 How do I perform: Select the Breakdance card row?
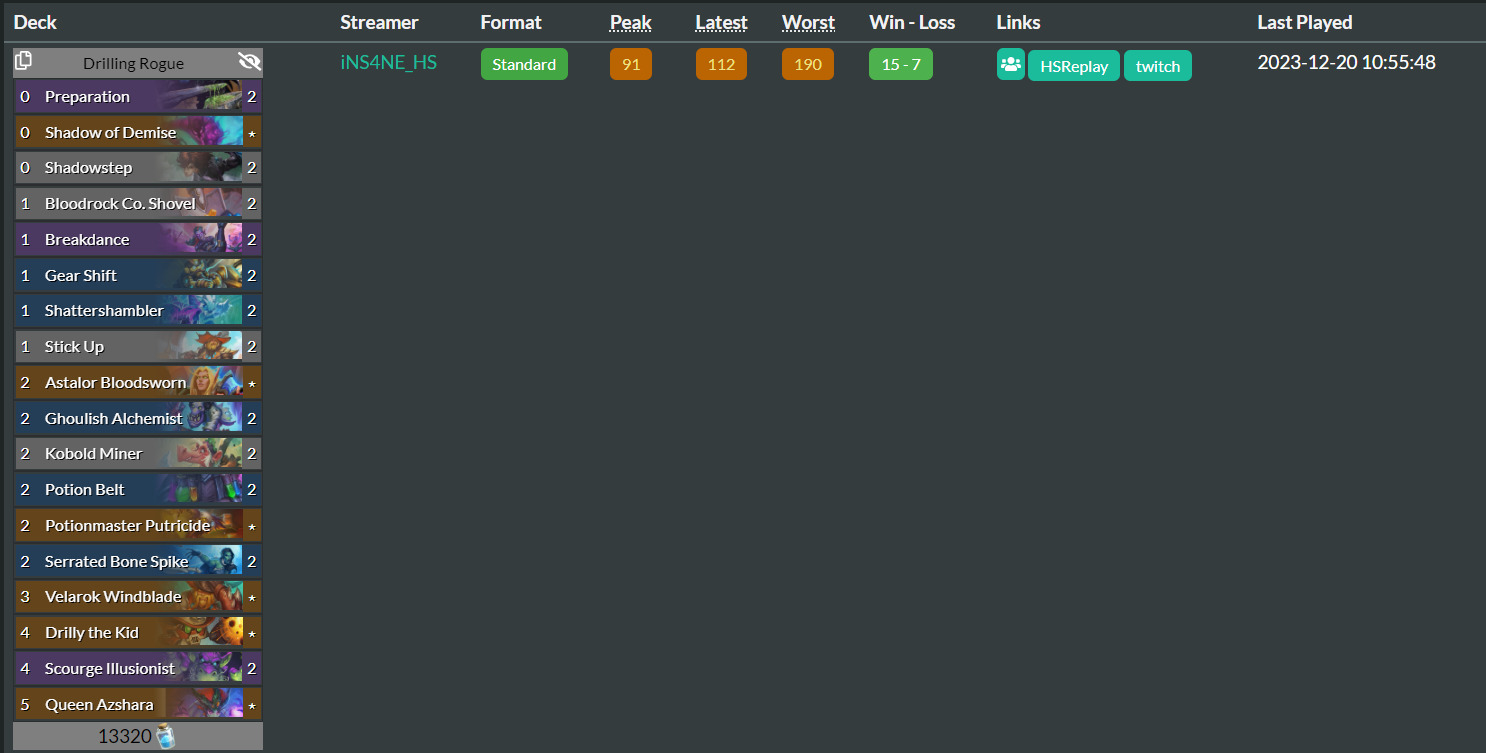[x=138, y=240]
